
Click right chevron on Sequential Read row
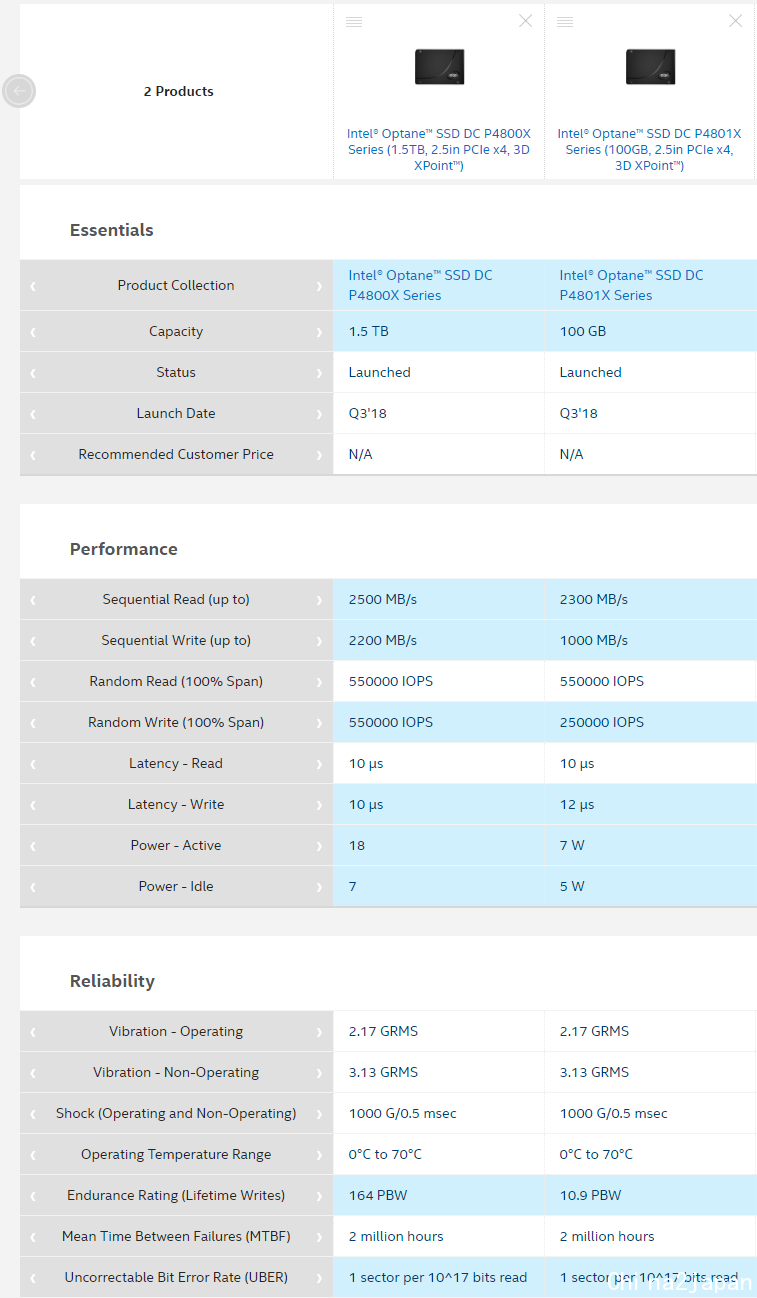click(x=319, y=600)
